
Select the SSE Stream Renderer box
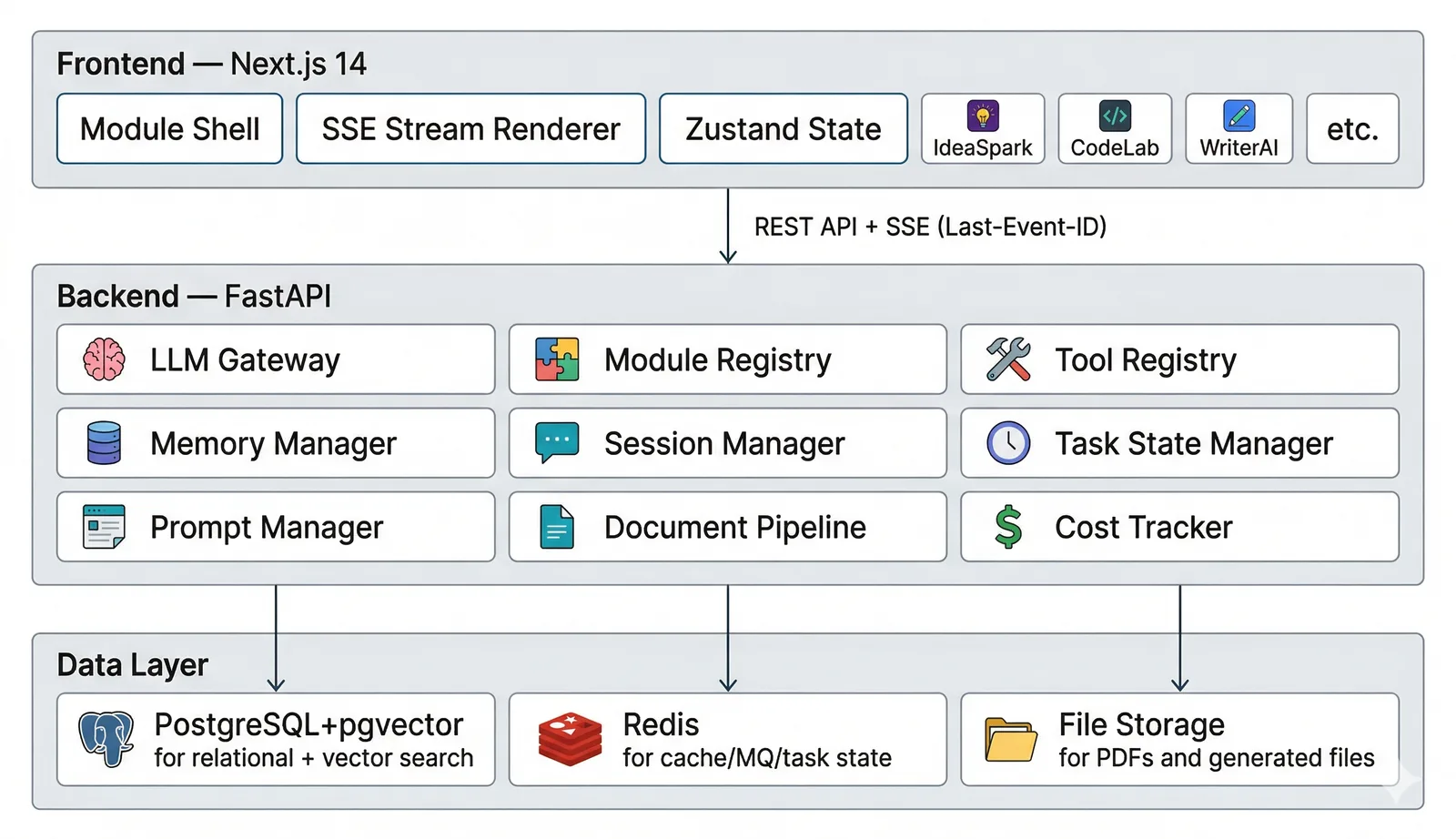470,129
